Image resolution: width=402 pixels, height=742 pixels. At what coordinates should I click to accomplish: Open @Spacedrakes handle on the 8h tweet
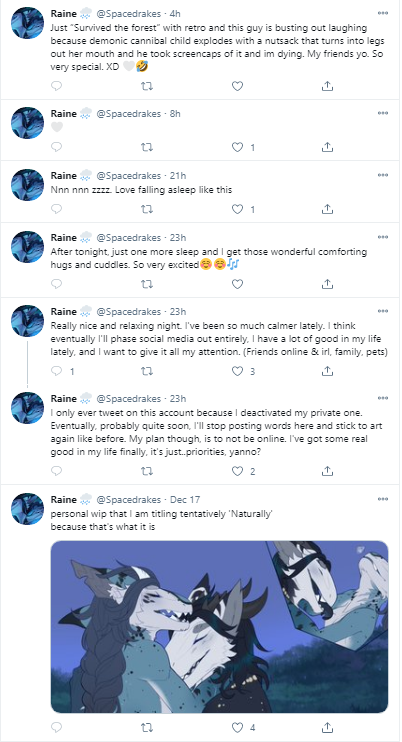pos(128,114)
